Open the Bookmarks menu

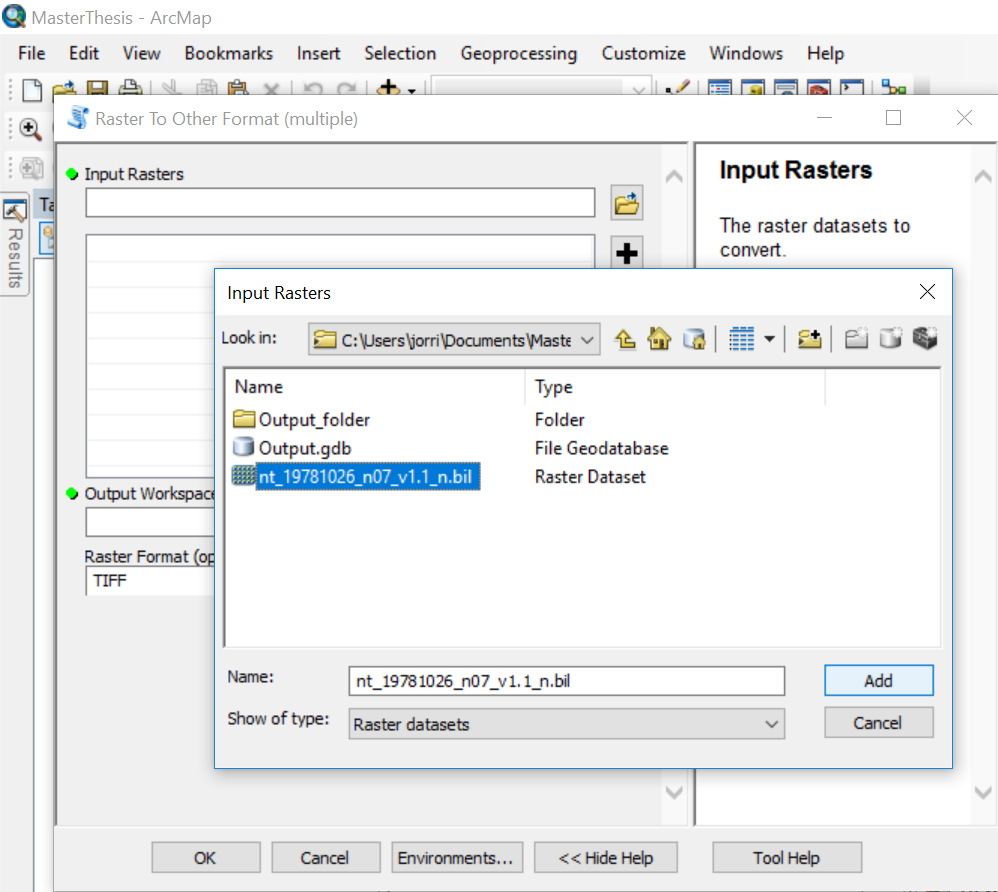coord(228,53)
